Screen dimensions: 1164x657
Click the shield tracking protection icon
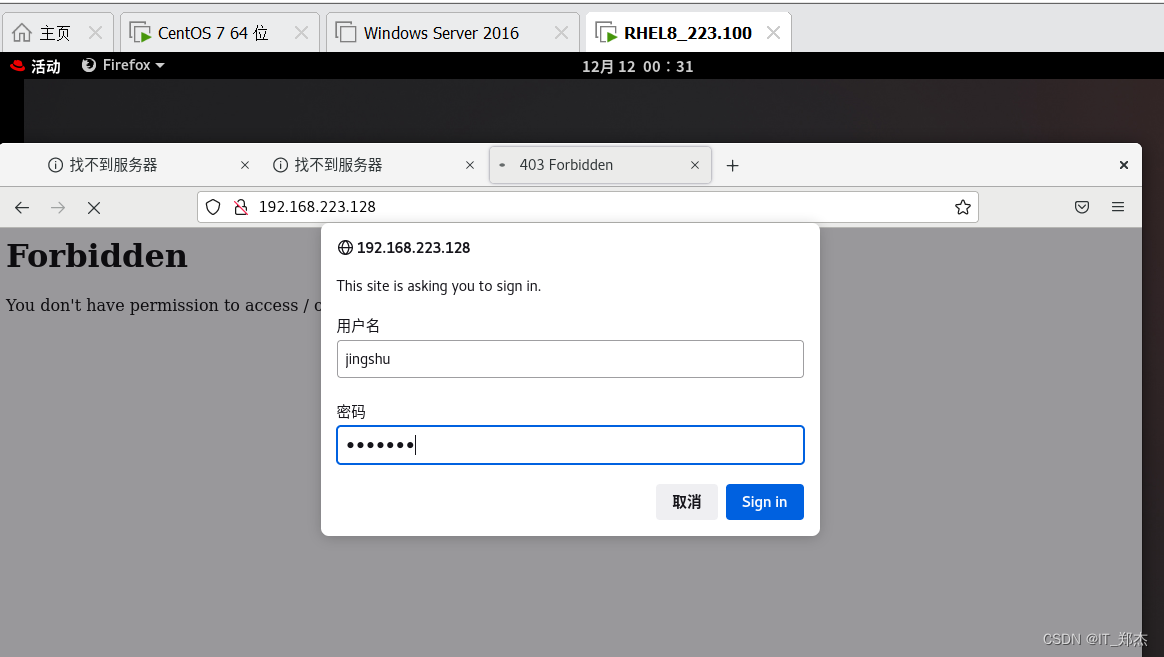[x=213, y=207]
